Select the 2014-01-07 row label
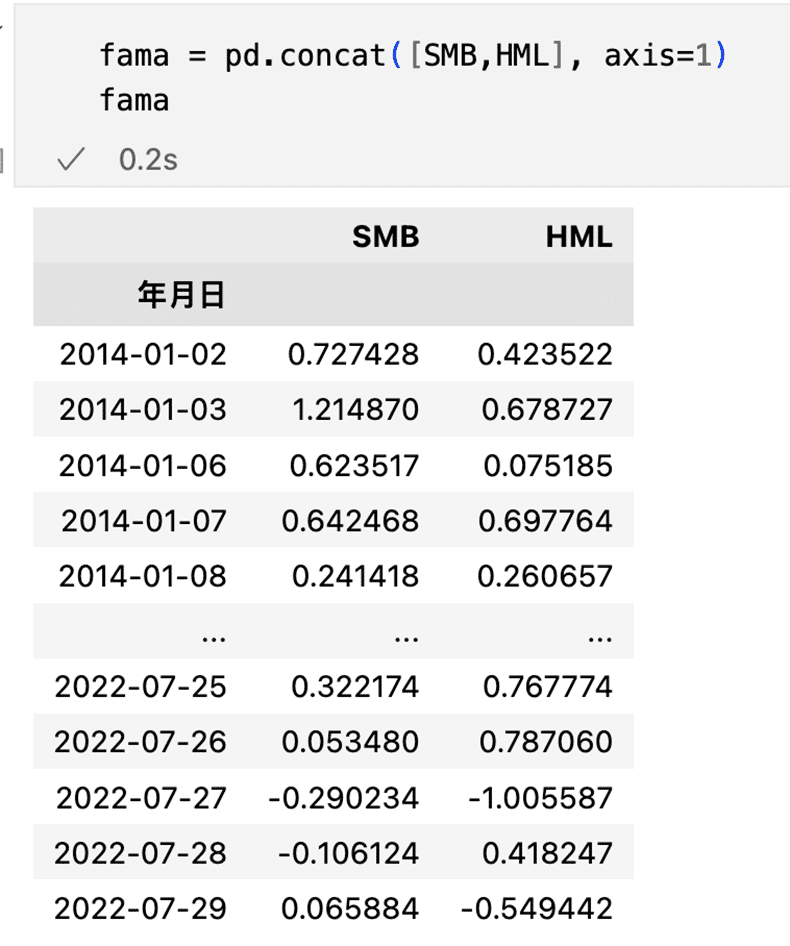This screenshot has height=946, width=790. click(x=143, y=521)
